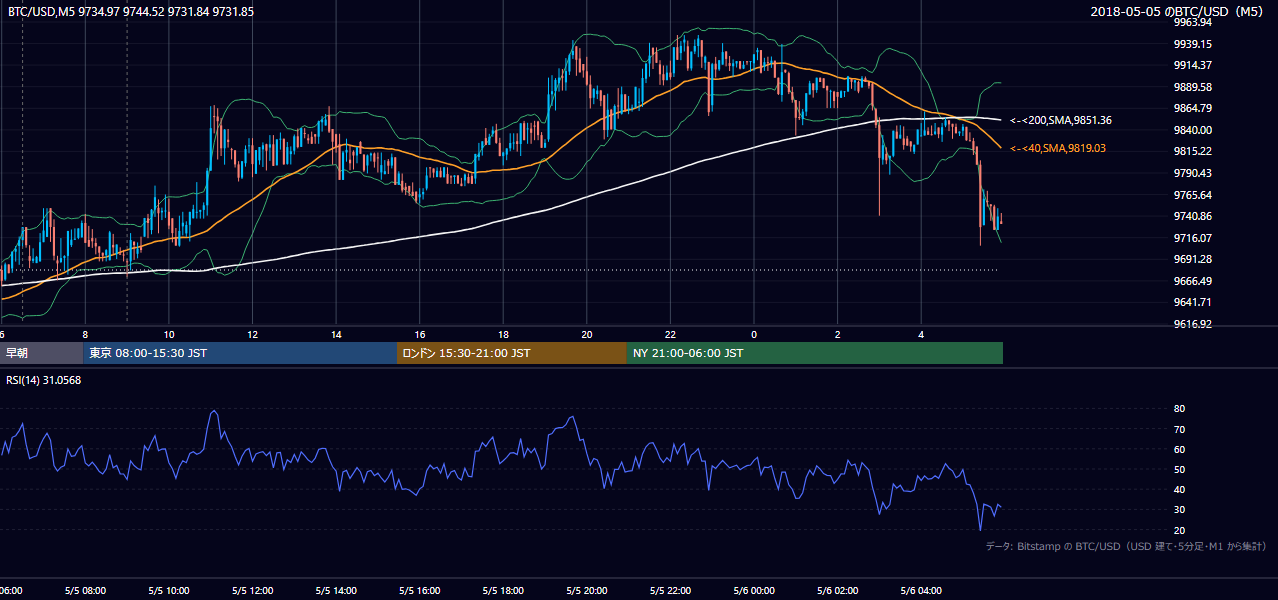Image resolution: width=1278 pixels, height=600 pixels.
Task: Click the BTC/USD,M5 OHLC title text
Action: [x=131, y=11]
